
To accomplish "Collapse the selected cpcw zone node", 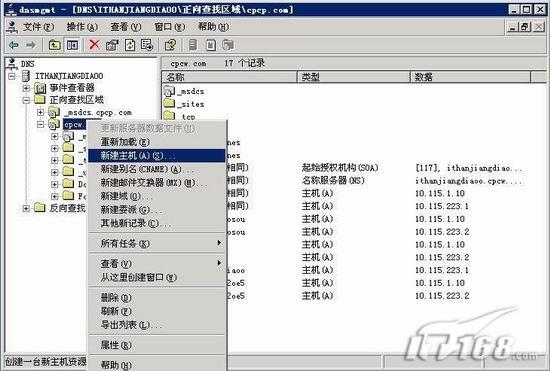I will pos(41,124).
